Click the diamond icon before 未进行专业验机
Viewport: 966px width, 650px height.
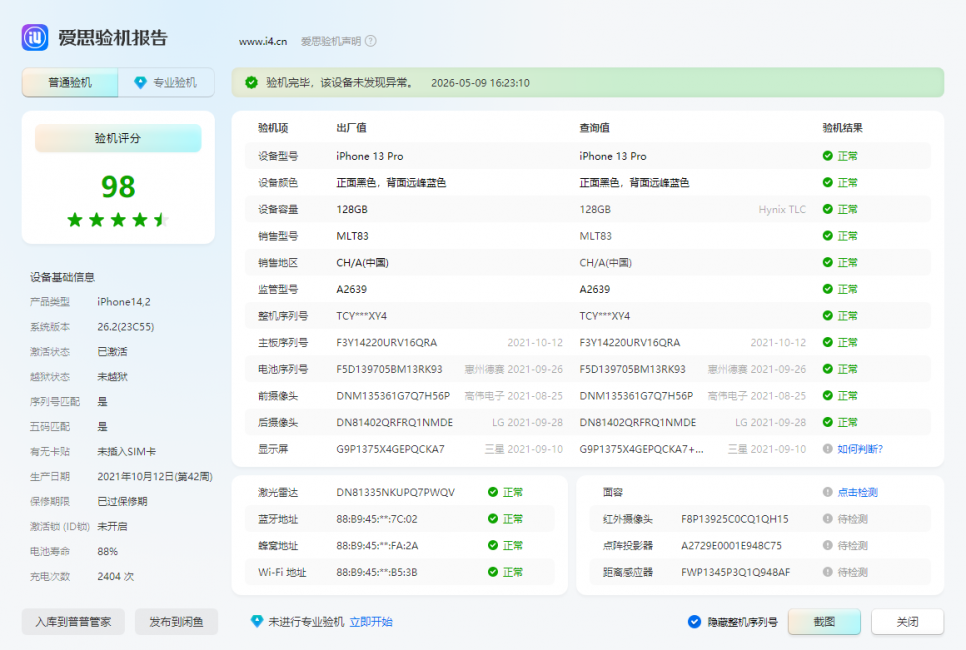click(x=257, y=621)
